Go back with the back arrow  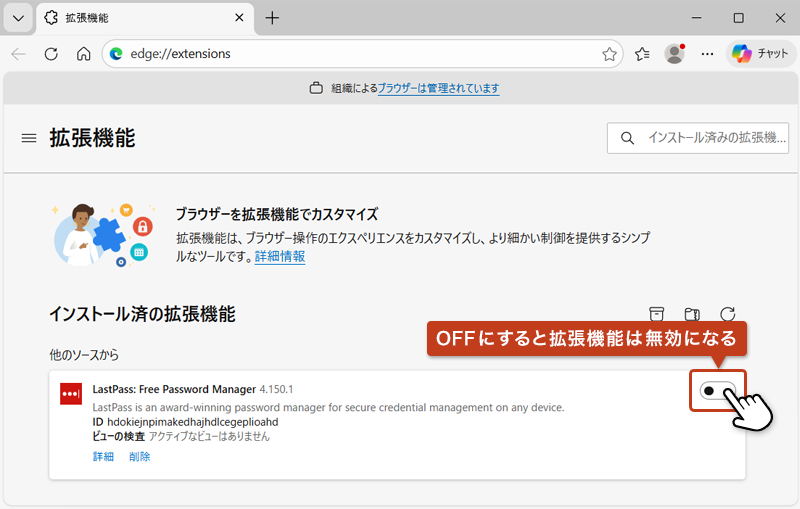[18, 54]
